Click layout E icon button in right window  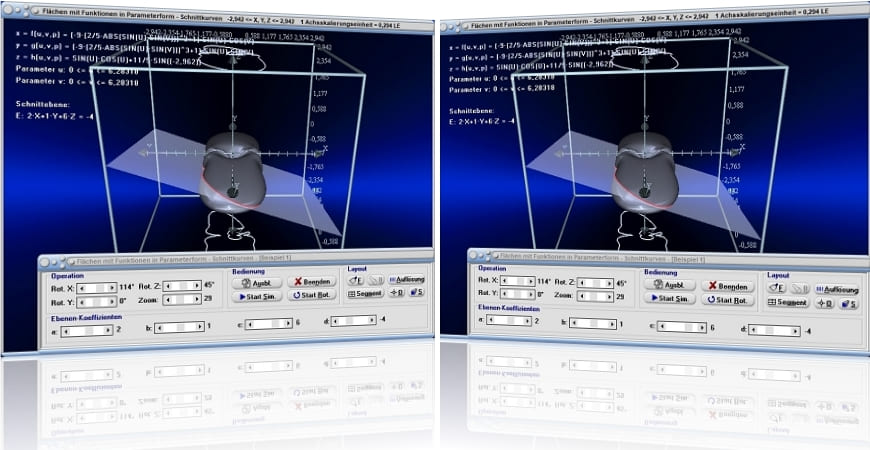click(776, 288)
